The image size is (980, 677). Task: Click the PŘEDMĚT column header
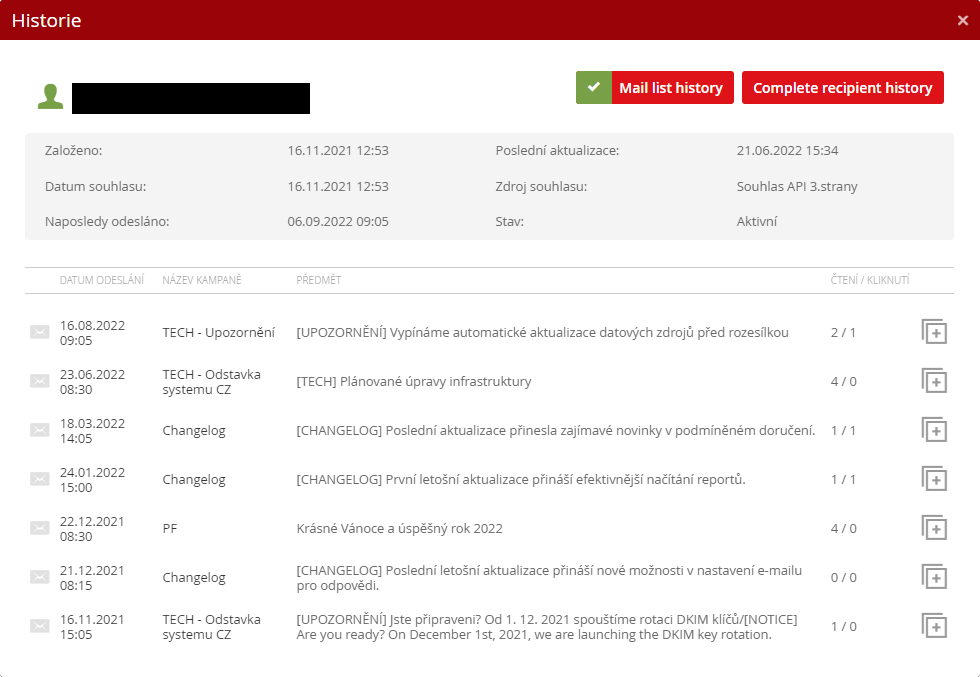[x=319, y=280]
